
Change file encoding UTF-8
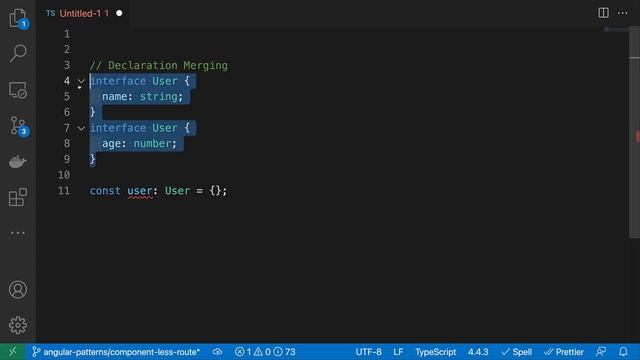368,351
